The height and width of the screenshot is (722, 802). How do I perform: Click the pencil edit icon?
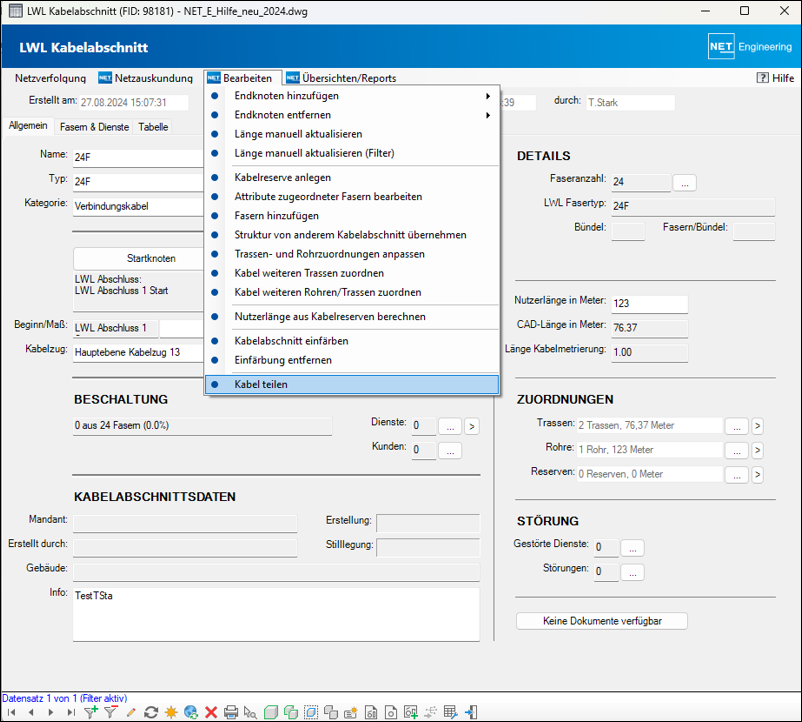pos(131,712)
